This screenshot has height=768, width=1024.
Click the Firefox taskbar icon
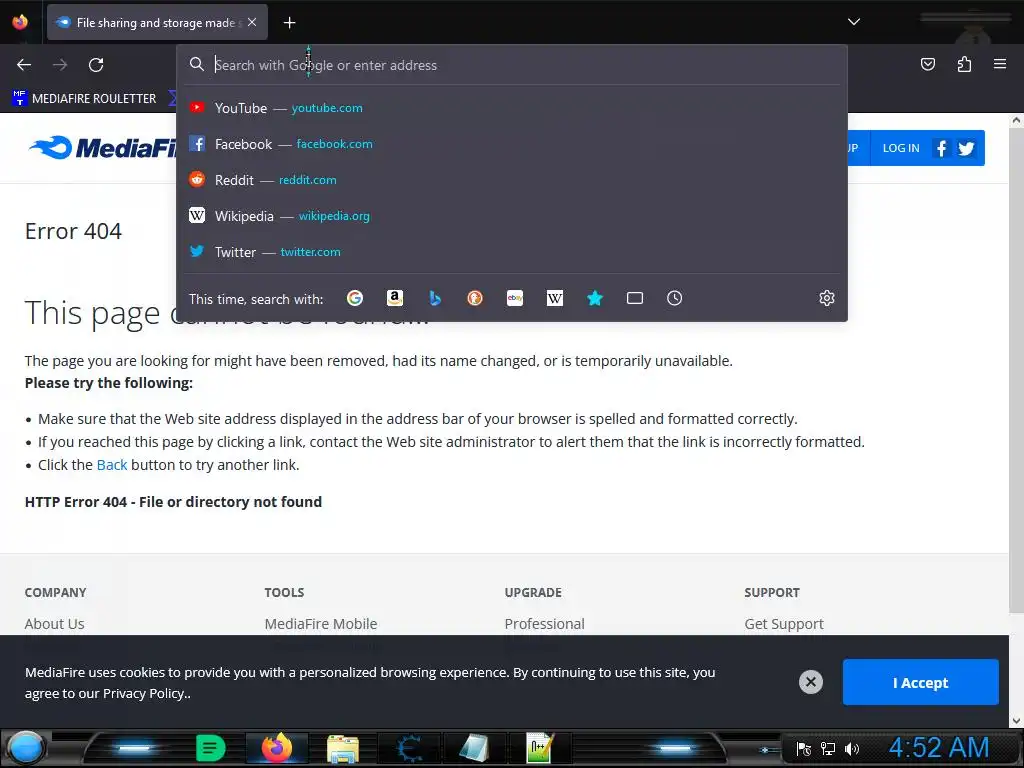(x=277, y=748)
